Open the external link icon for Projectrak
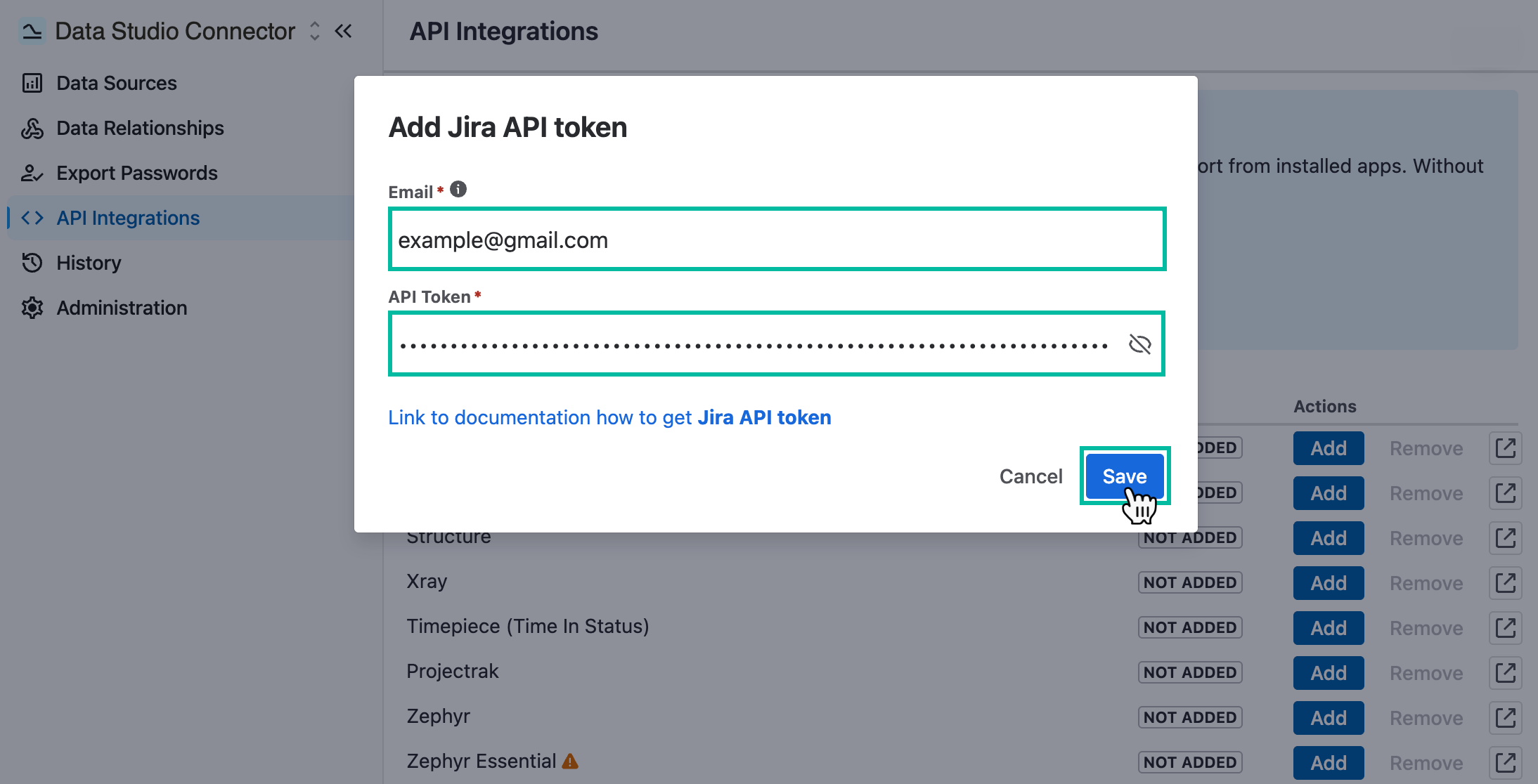The height and width of the screenshot is (784, 1538). (x=1506, y=673)
